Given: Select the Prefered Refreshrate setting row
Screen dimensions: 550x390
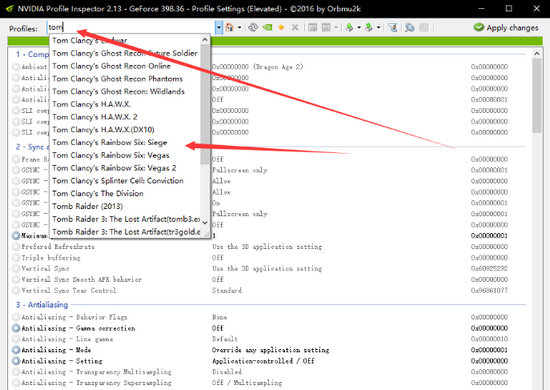Looking at the screenshot, I should [269, 247].
